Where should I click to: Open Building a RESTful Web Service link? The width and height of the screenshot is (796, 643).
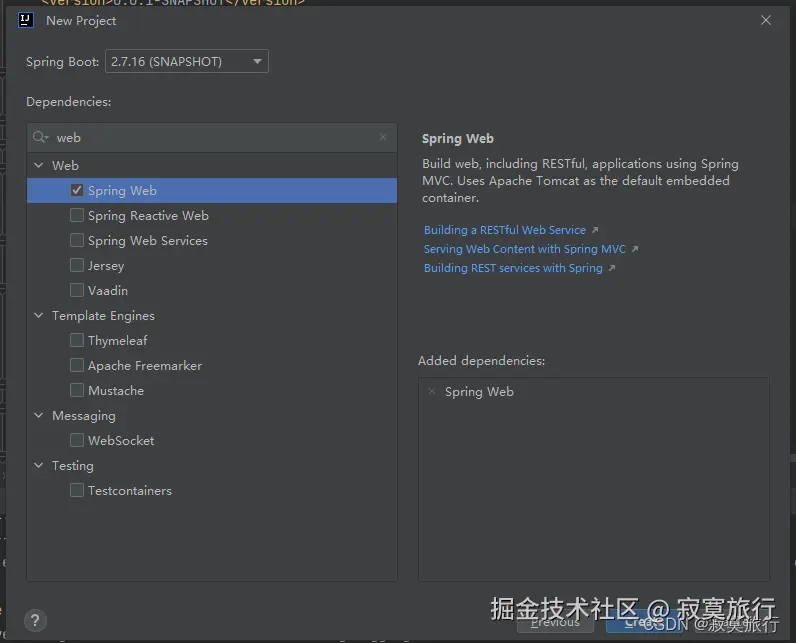pos(505,230)
